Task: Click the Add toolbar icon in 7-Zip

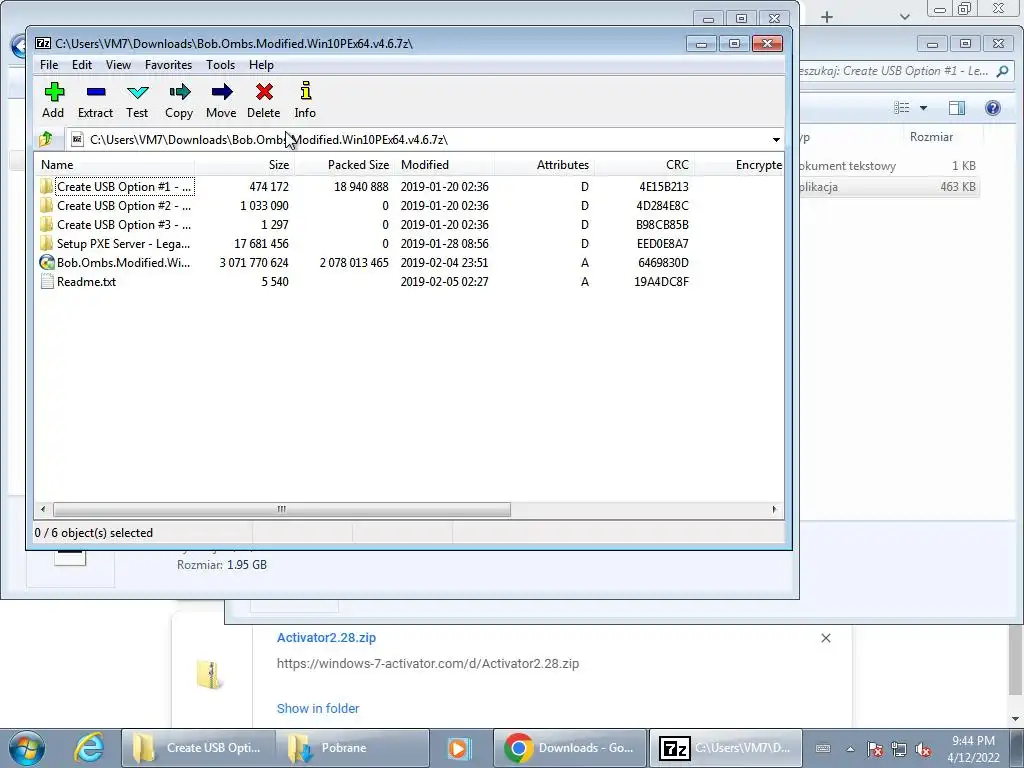Action: 54,92
